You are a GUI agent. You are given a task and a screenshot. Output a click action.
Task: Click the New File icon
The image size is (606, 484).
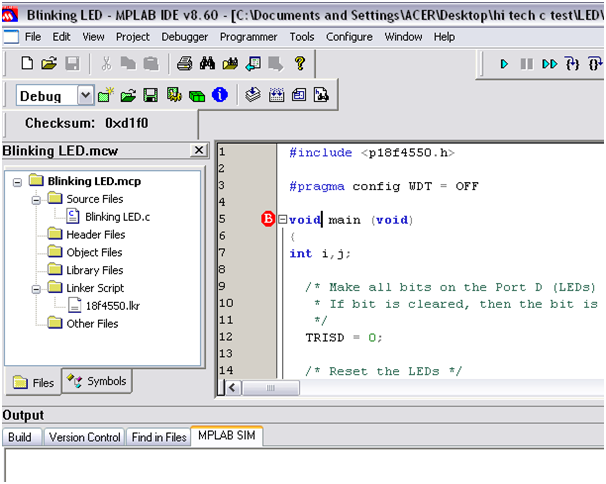pyautogui.click(x=27, y=63)
